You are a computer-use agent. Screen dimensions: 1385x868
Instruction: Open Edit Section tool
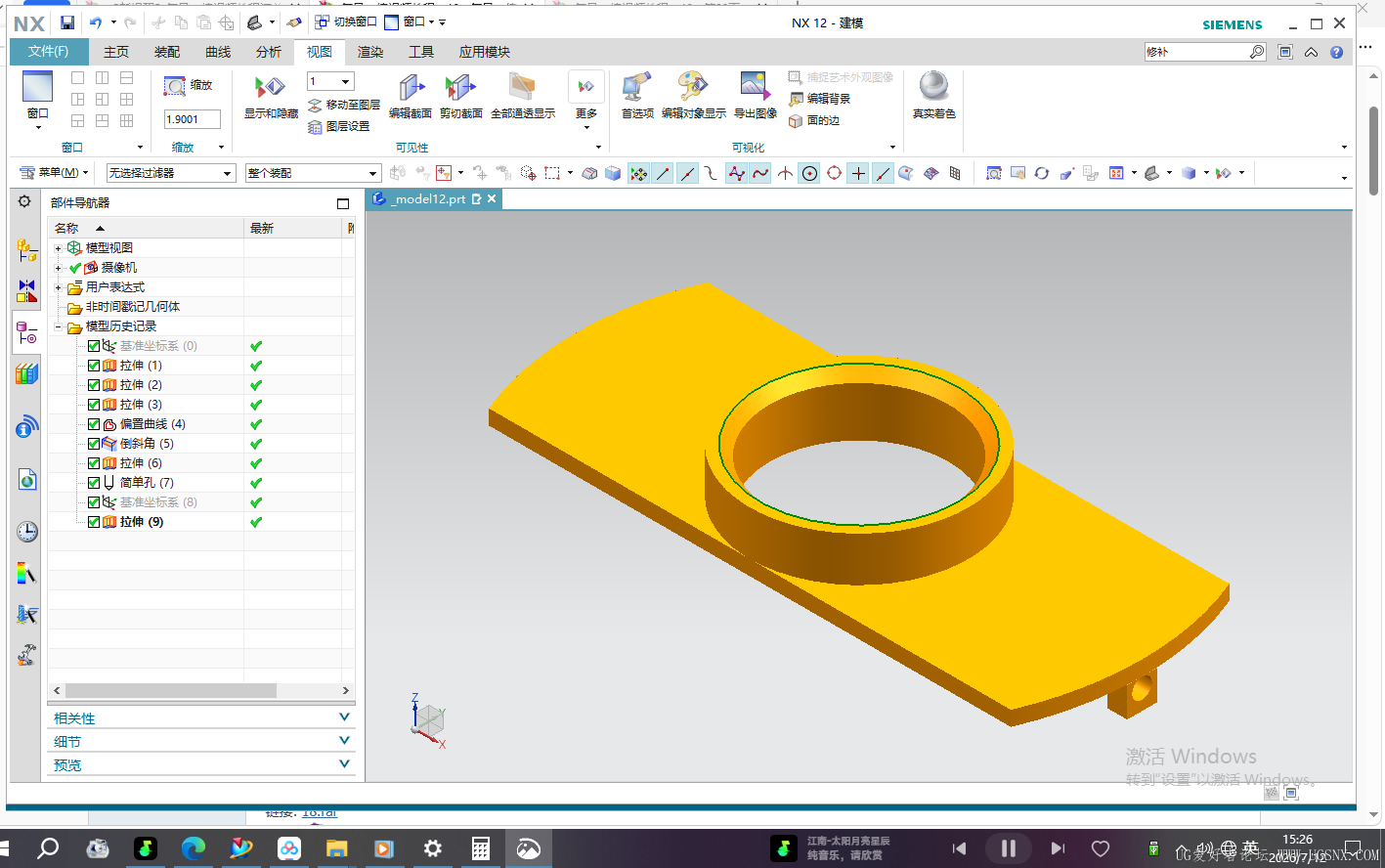coord(411,87)
